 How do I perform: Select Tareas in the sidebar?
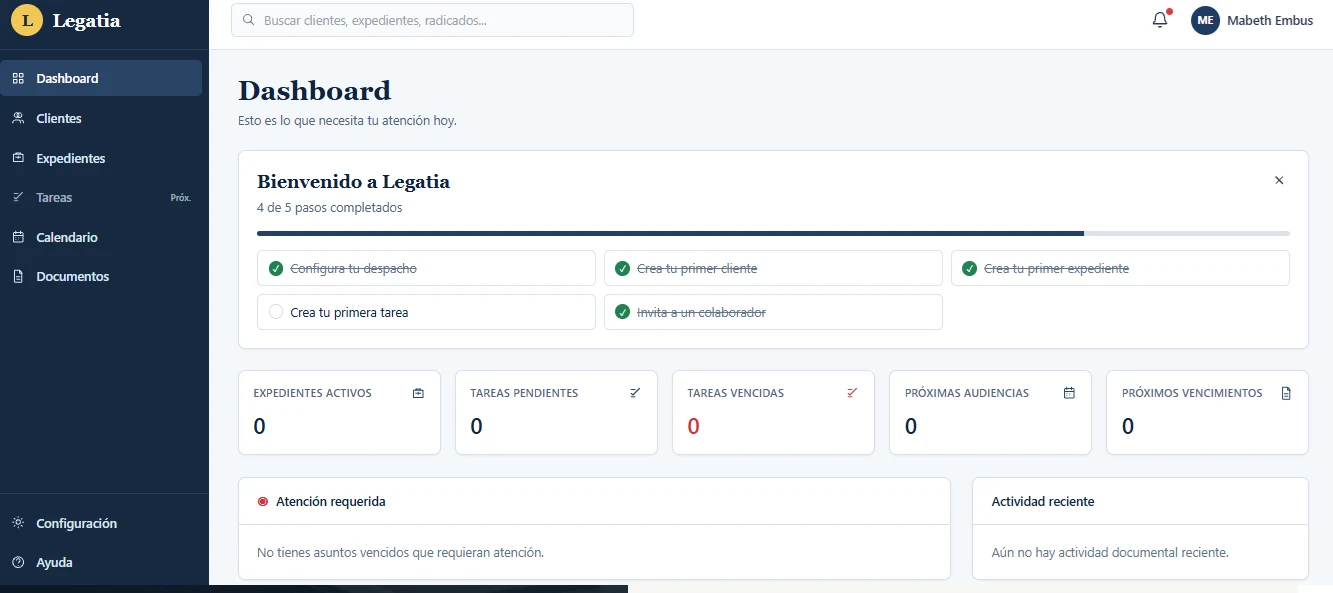tap(101, 197)
